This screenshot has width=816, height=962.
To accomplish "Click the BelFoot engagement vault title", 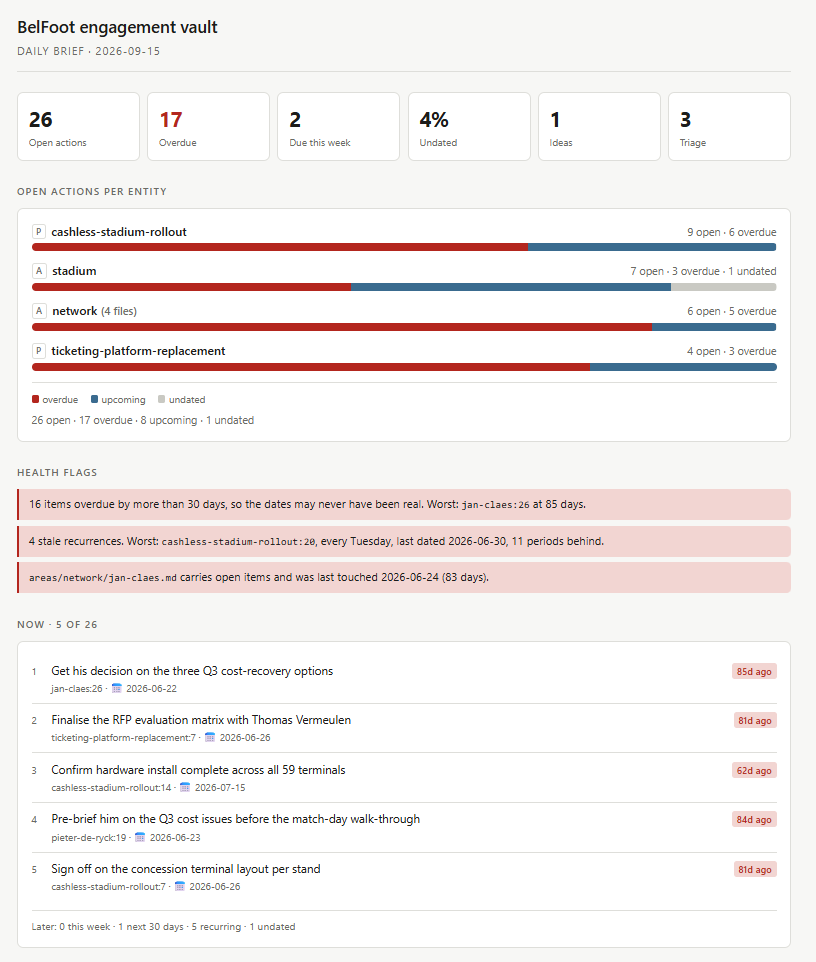I will point(117,27).
